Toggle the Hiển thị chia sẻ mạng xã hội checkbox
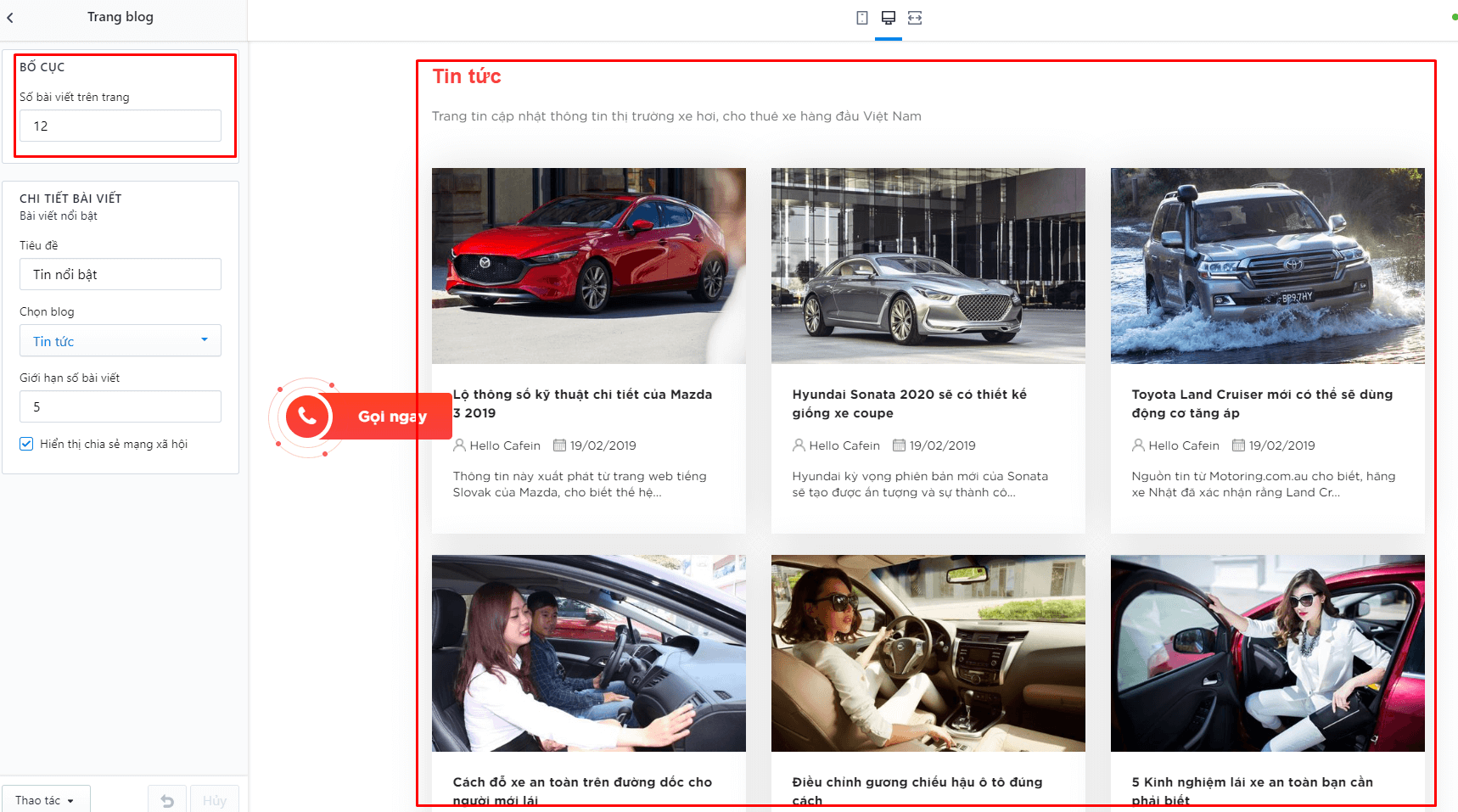The width and height of the screenshot is (1458, 812). (26, 444)
